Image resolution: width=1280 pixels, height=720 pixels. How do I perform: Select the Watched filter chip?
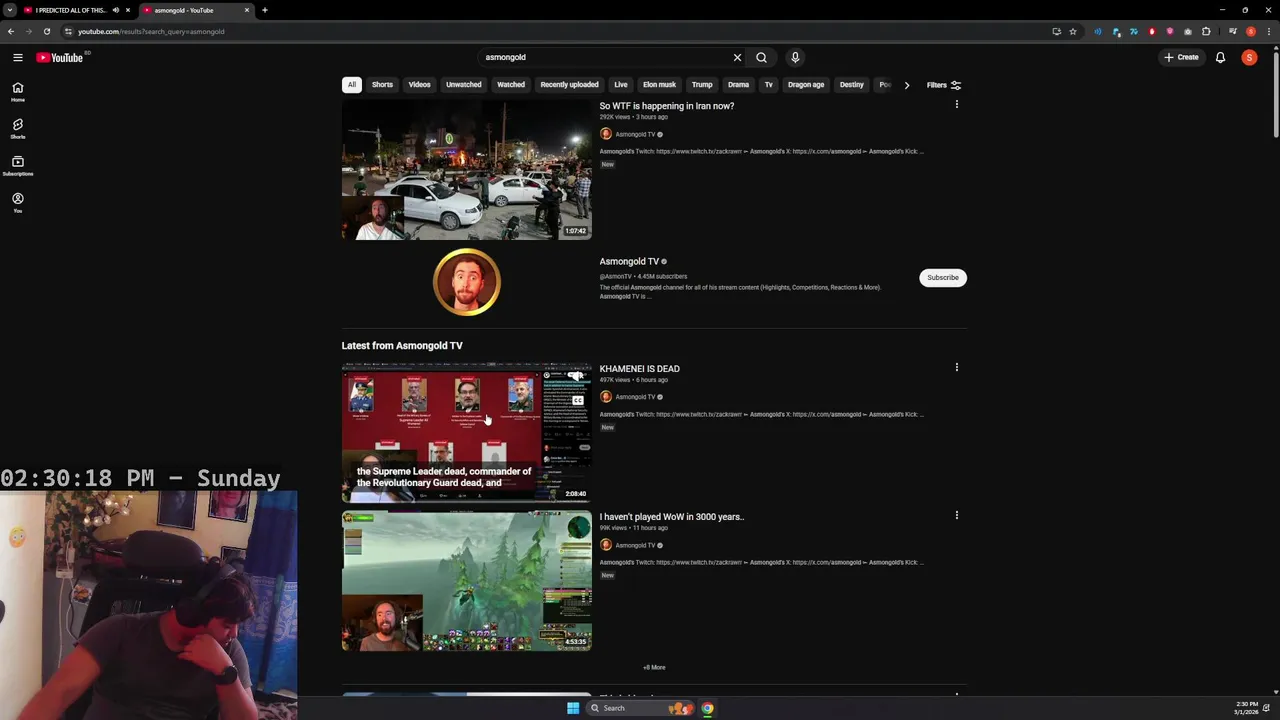tap(511, 85)
